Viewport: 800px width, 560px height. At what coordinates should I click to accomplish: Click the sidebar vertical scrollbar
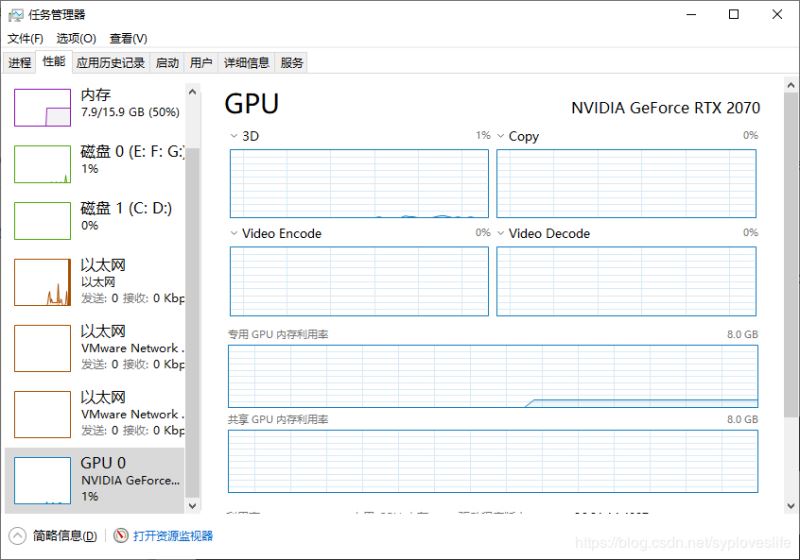[193, 300]
